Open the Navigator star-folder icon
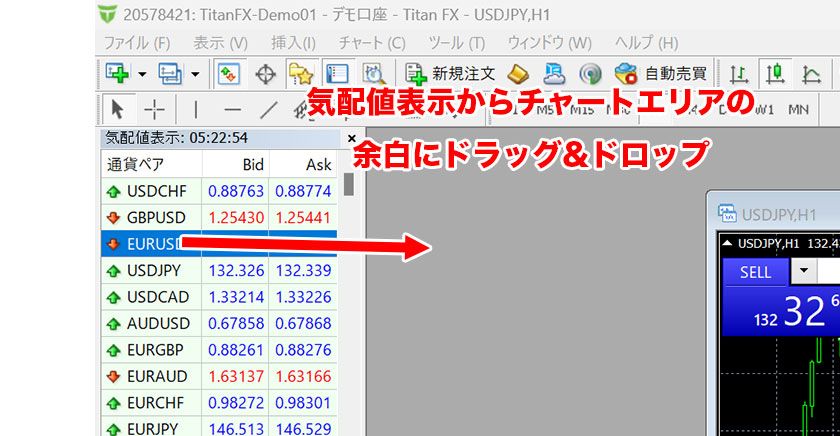 [x=301, y=73]
